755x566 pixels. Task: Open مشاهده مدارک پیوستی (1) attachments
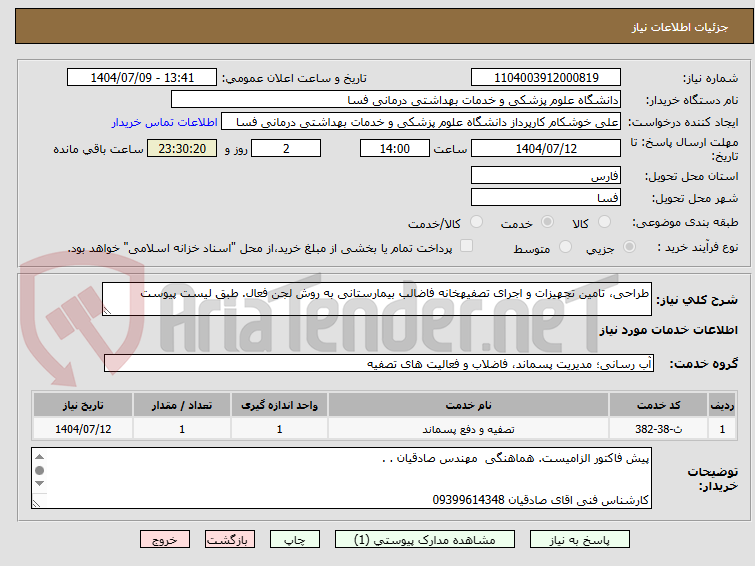425,540
